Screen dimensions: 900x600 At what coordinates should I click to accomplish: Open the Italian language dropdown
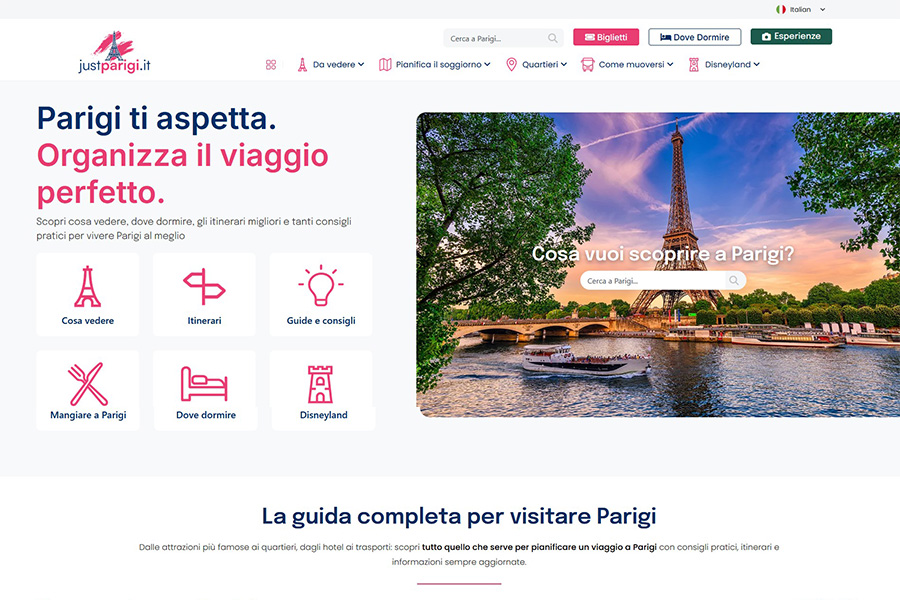coord(801,9)
